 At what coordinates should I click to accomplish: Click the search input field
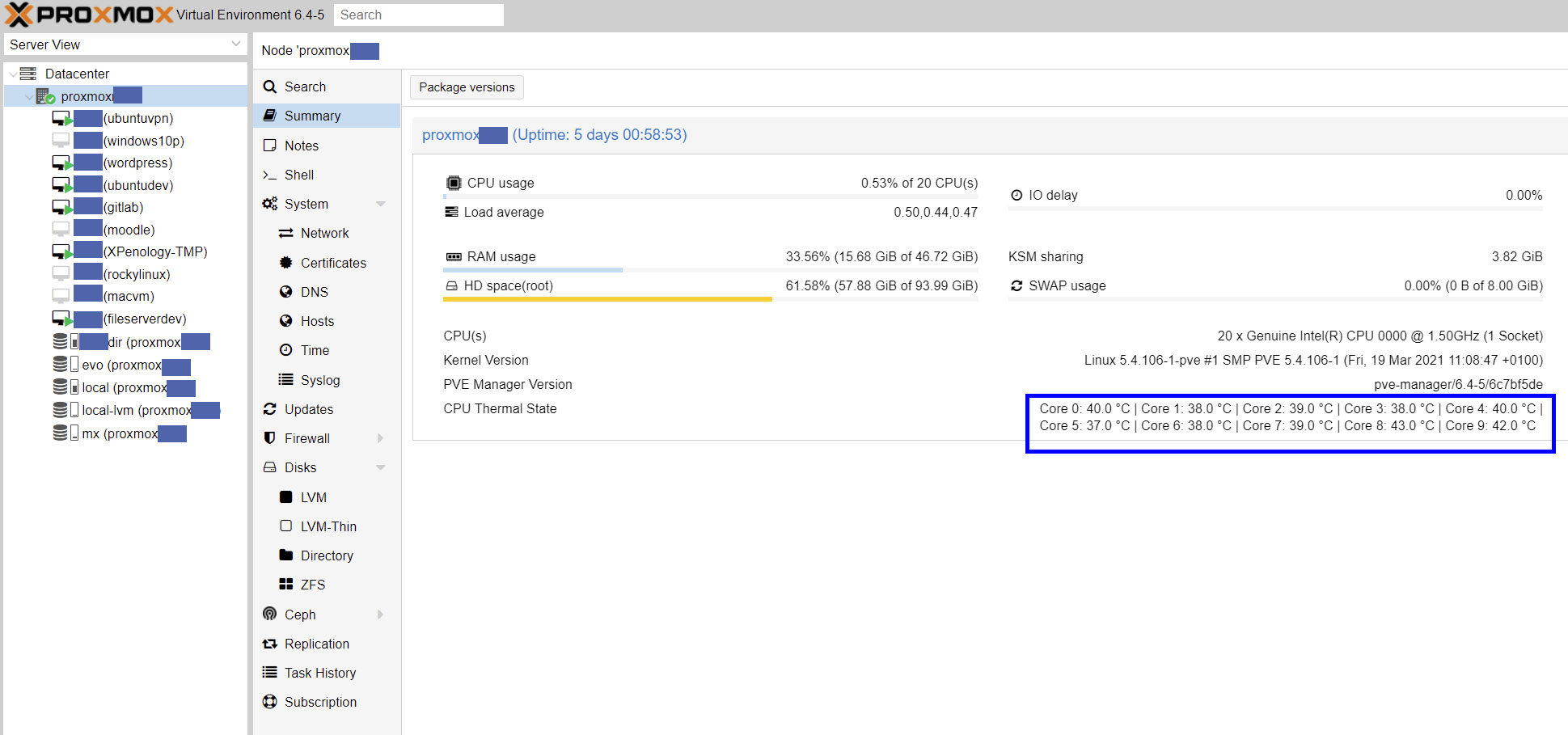(x=418, y=15)
